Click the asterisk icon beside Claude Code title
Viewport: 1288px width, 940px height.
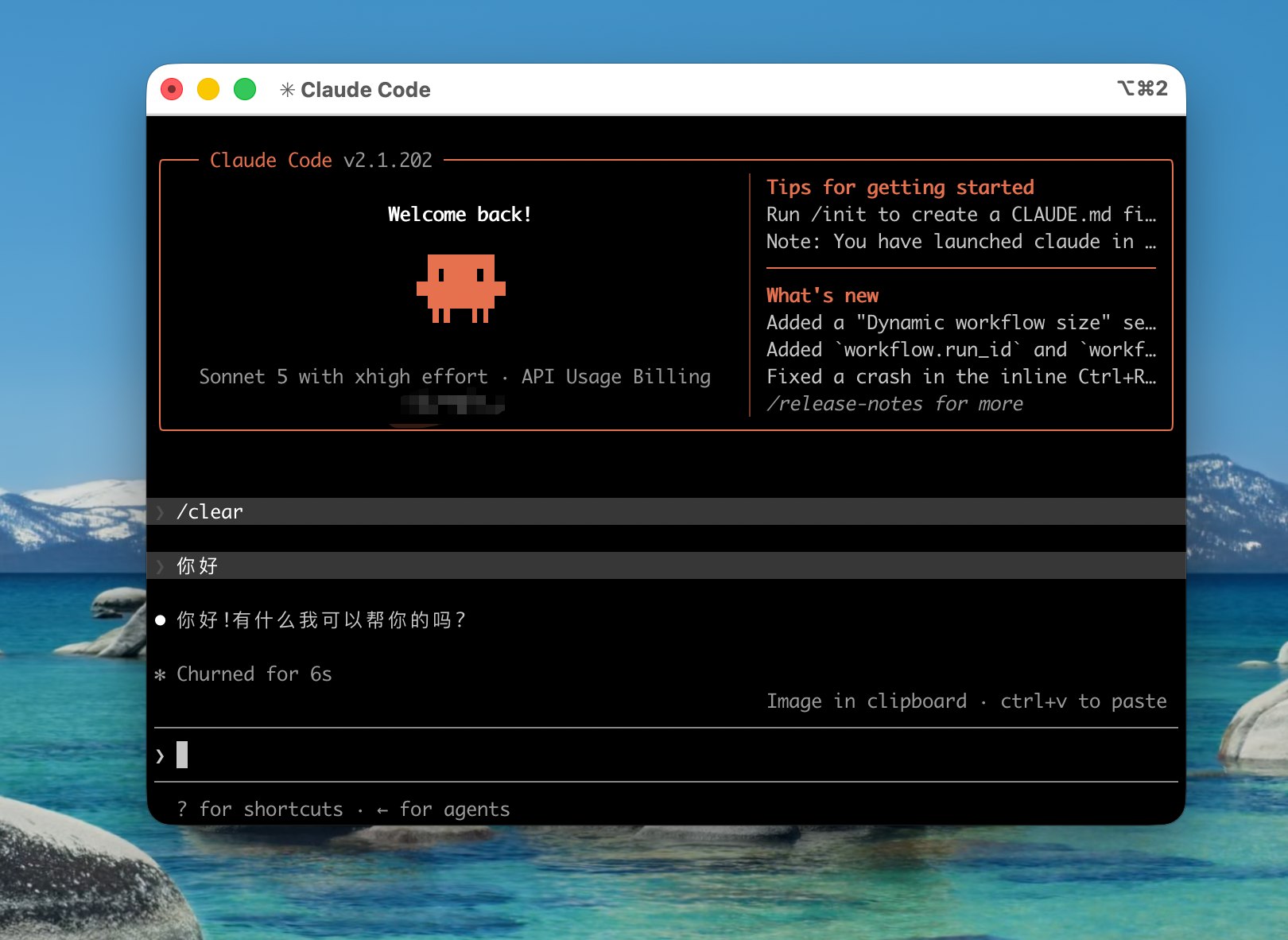click(287, 90)
